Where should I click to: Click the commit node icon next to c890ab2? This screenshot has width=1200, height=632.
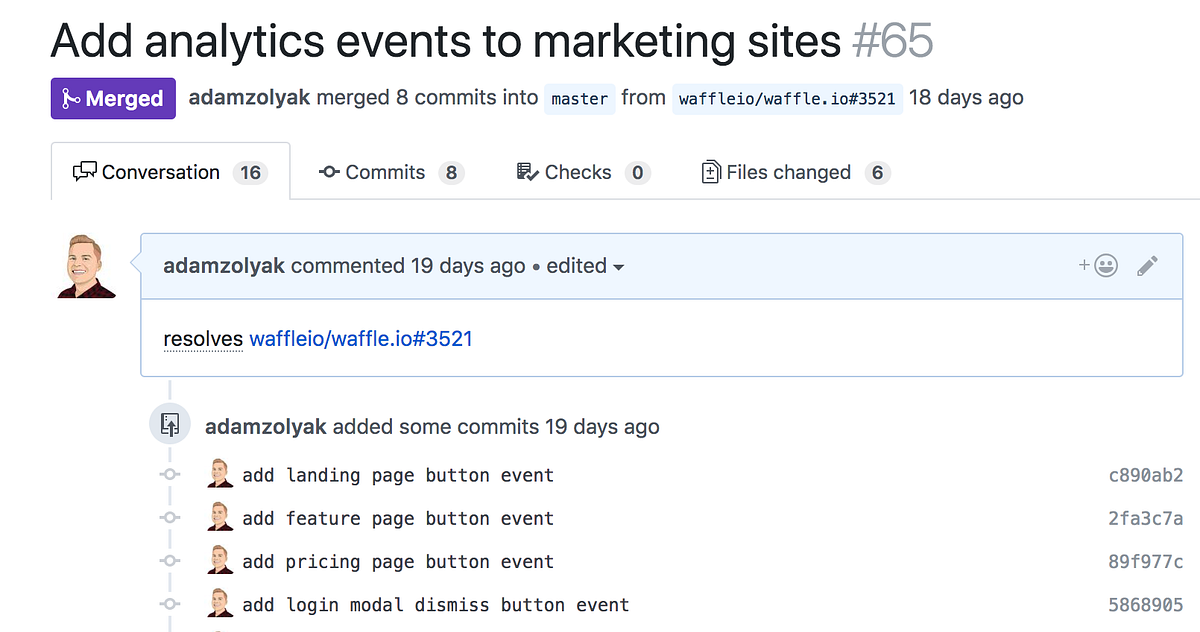tap(170, 474)
